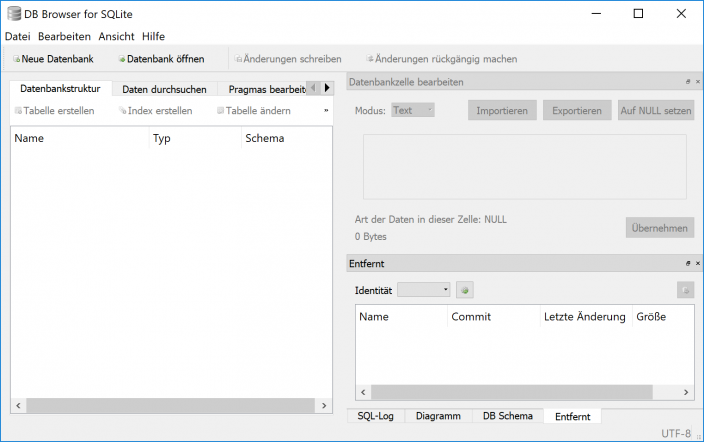The width and height of the screenshot is (704, 442).
Task: Click the Änderungen rückgängig machen icon
Action: coord(371,60)
